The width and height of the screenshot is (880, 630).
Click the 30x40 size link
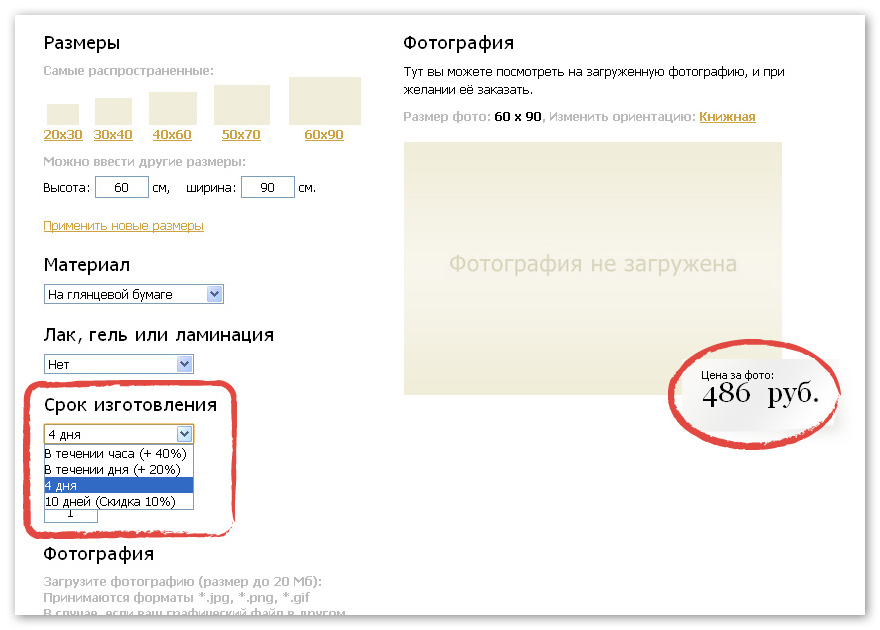click(x=113, y=135)
